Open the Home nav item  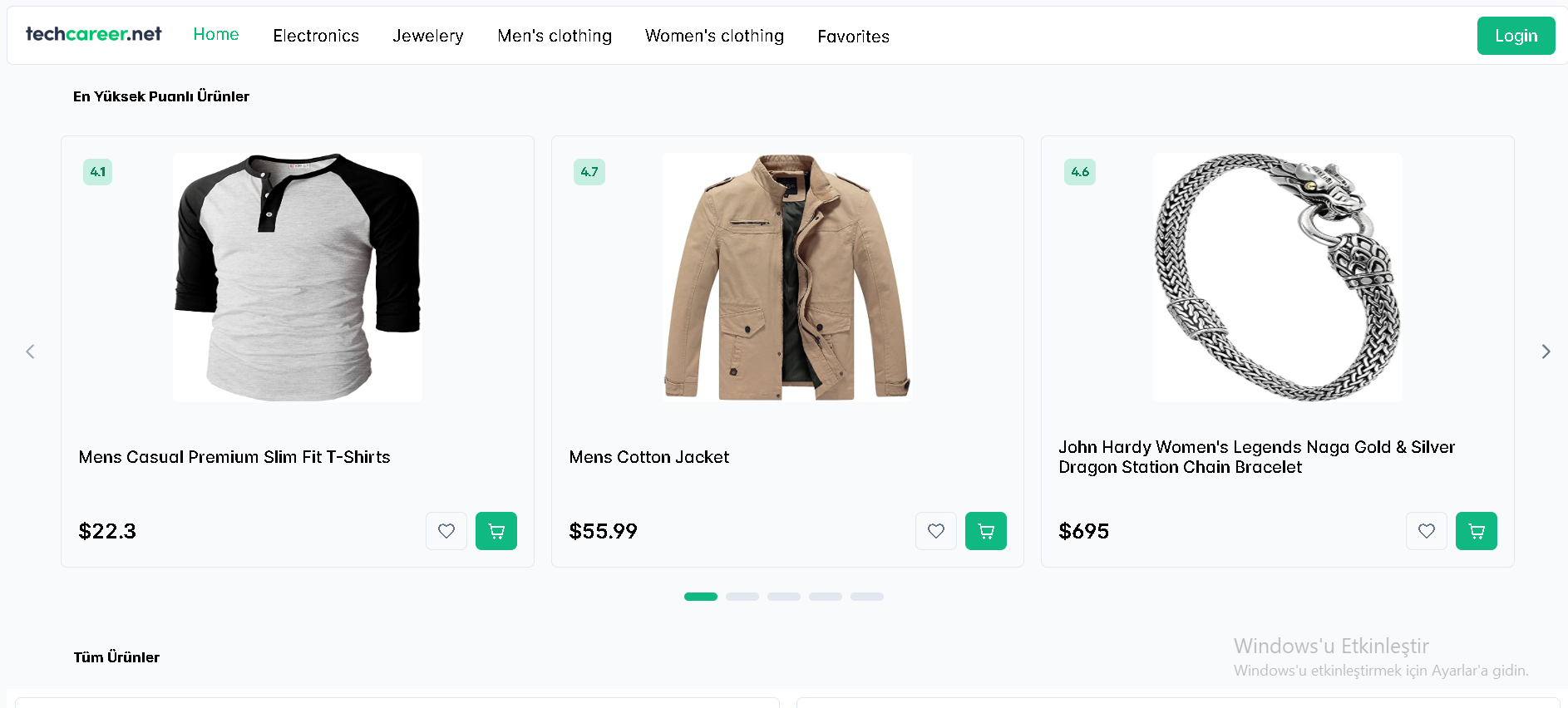point(216,34)
